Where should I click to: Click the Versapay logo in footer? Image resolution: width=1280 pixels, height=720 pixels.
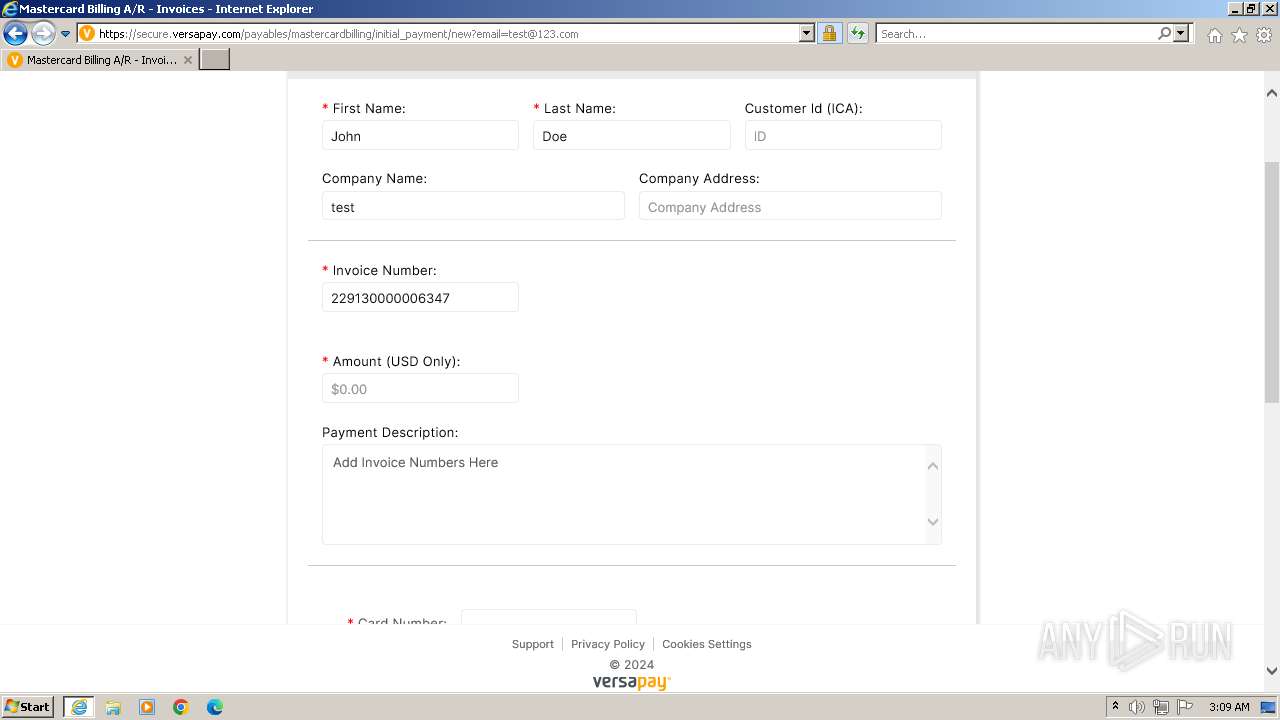(x=631, y=682)
